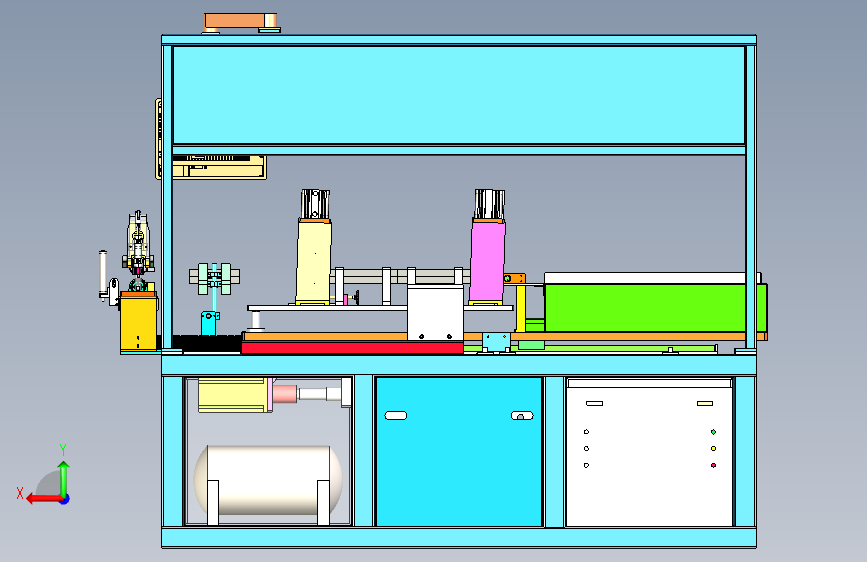Select the yellow box under the upper cover
The height and width of the screenshot is (562, 867).
point(220,167)
